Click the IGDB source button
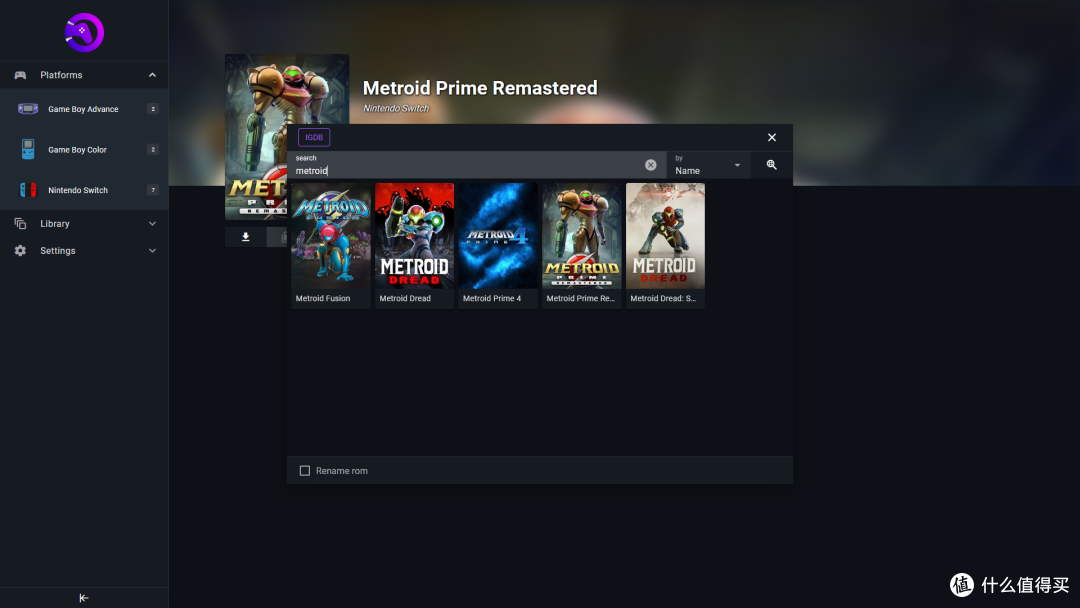Image resolution: width=1080 pixels, height=608 pixels. [314, 138]
